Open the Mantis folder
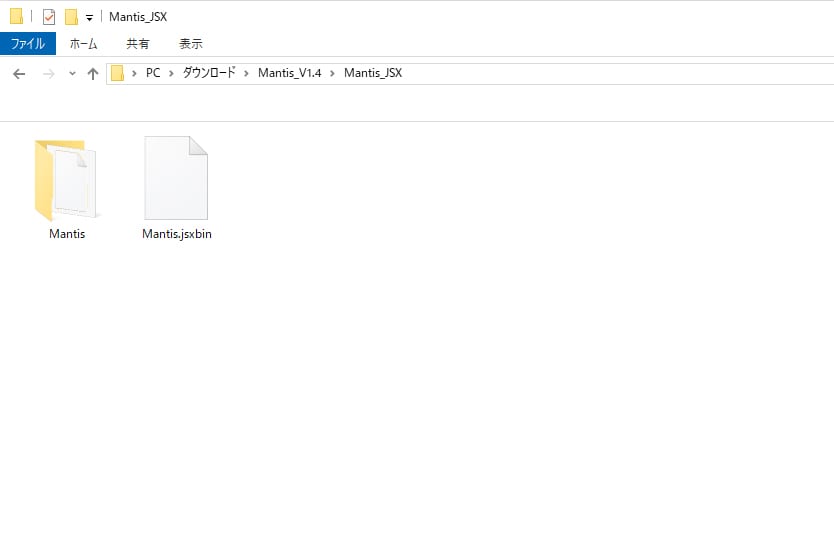834x539 pixels. (x=65, y=179)
